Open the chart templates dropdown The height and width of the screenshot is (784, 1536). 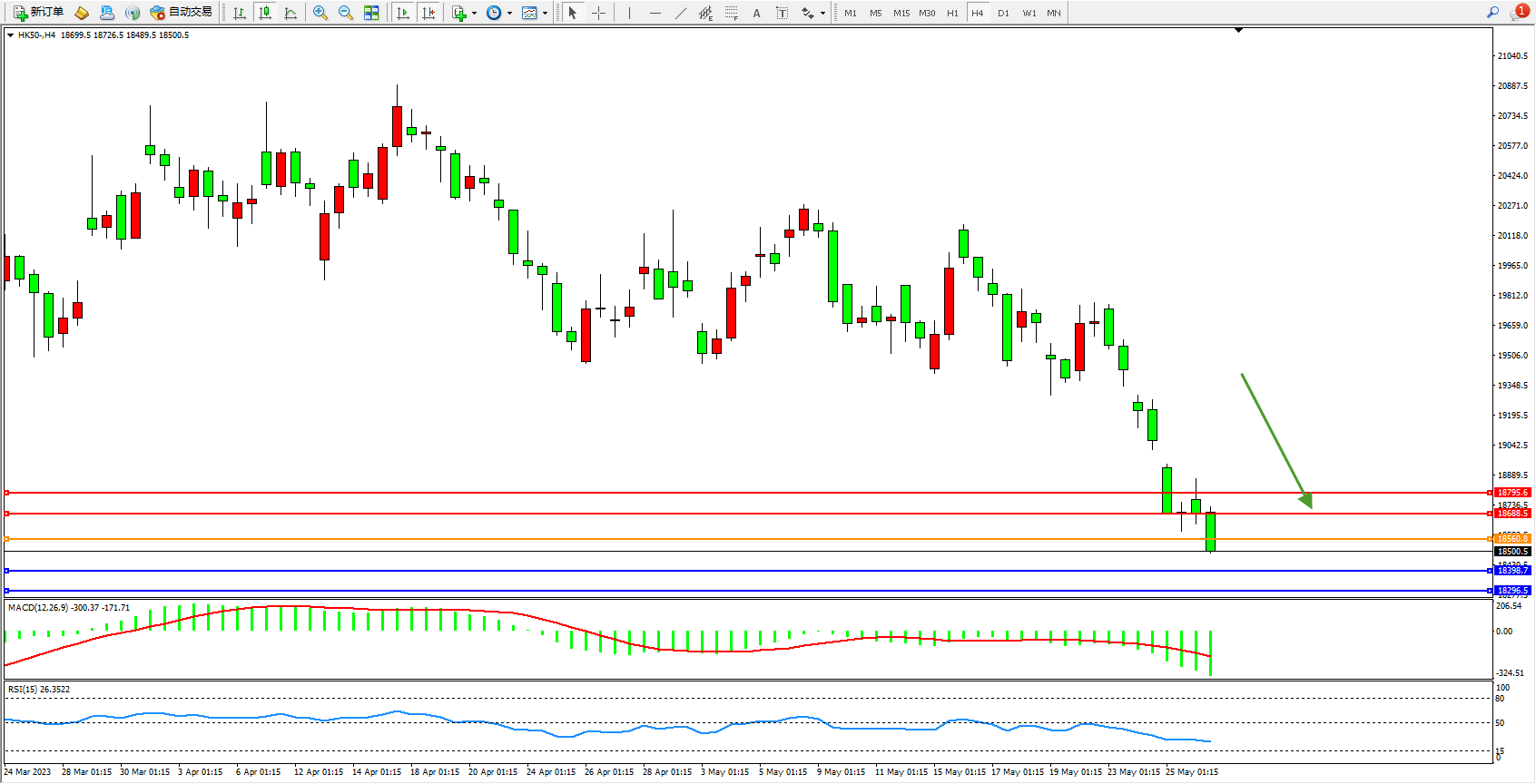pyautogui.click(x=545, y=13)
